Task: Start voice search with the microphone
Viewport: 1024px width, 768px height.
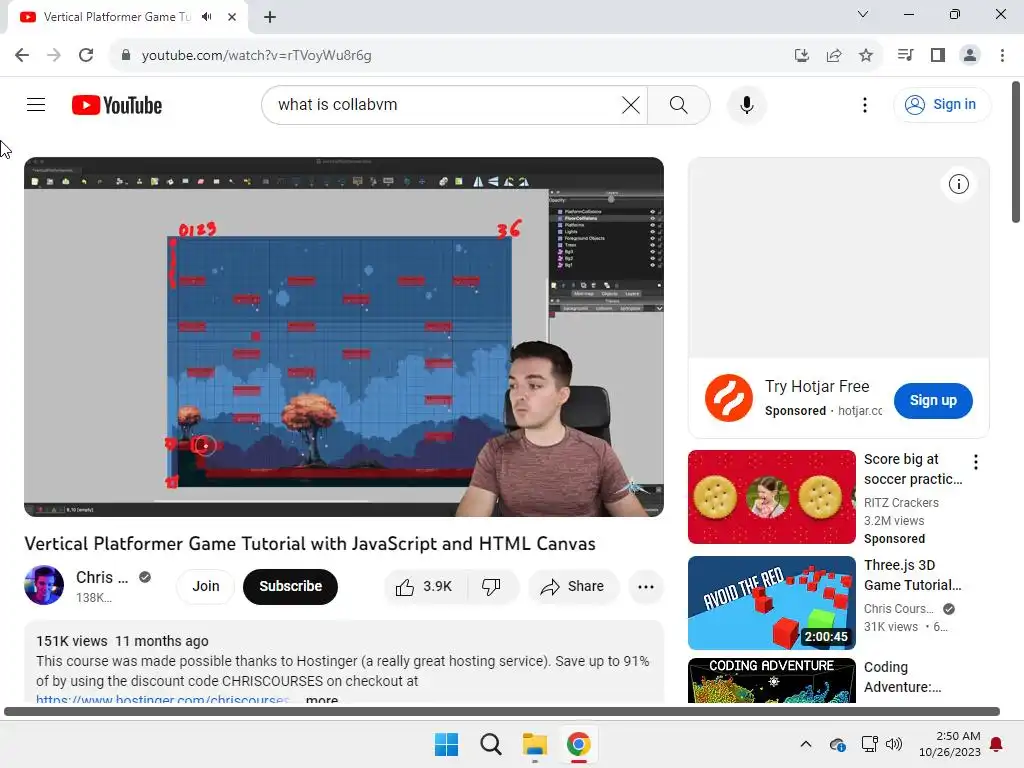Action: point(746,104)
